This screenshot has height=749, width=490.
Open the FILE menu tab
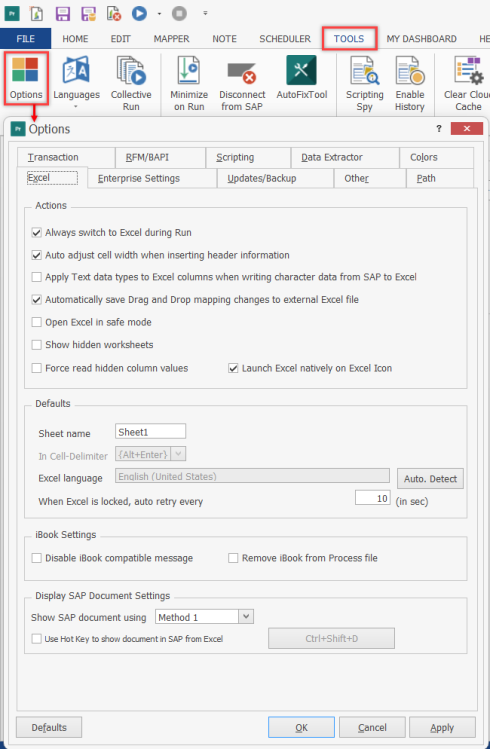25,39
